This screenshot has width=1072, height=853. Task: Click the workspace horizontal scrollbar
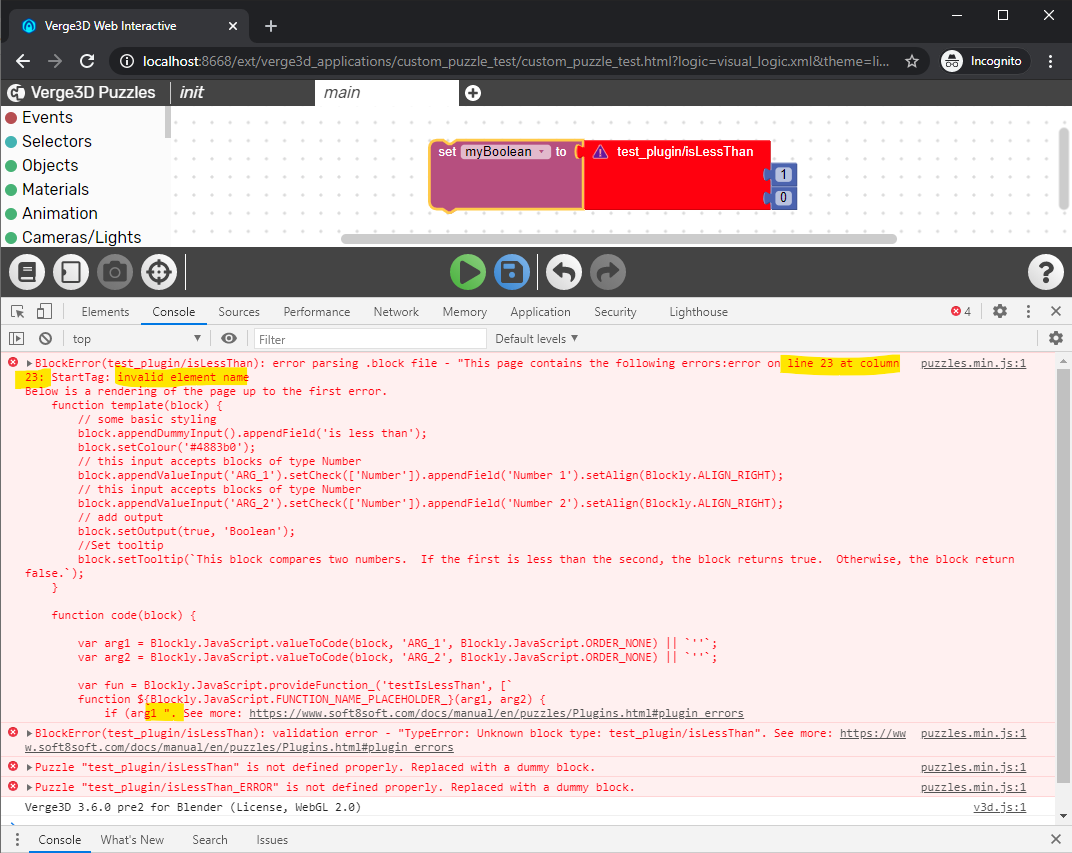619,239
